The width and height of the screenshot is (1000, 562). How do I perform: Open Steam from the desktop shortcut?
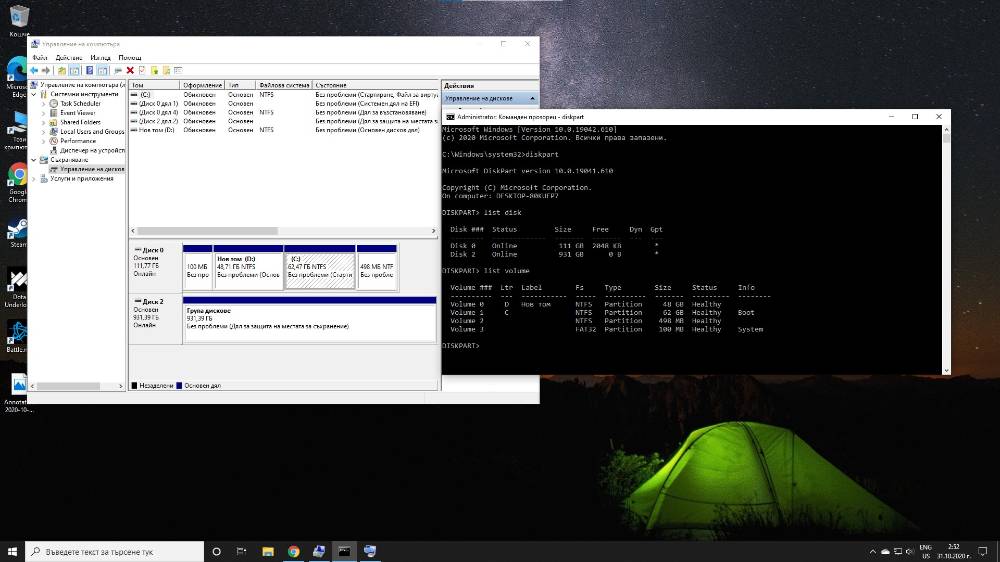[x=17, y=233]
